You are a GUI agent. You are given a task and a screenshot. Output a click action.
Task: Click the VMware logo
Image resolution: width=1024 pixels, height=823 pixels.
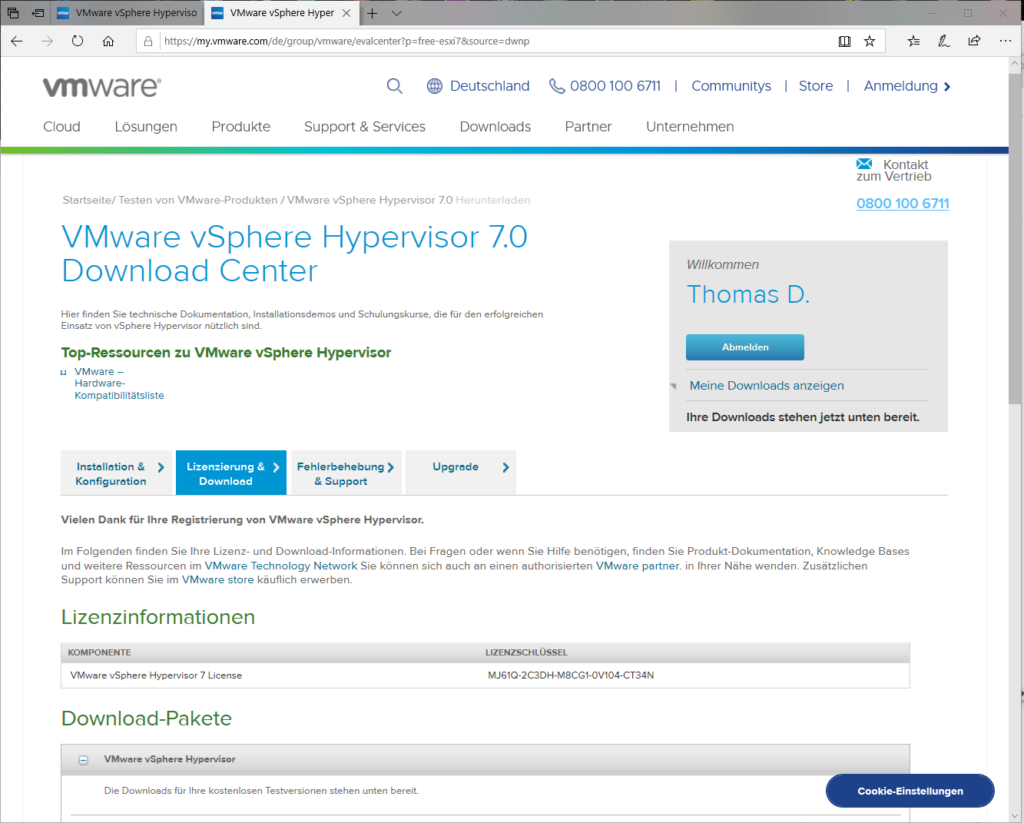[x=102, y=87]
